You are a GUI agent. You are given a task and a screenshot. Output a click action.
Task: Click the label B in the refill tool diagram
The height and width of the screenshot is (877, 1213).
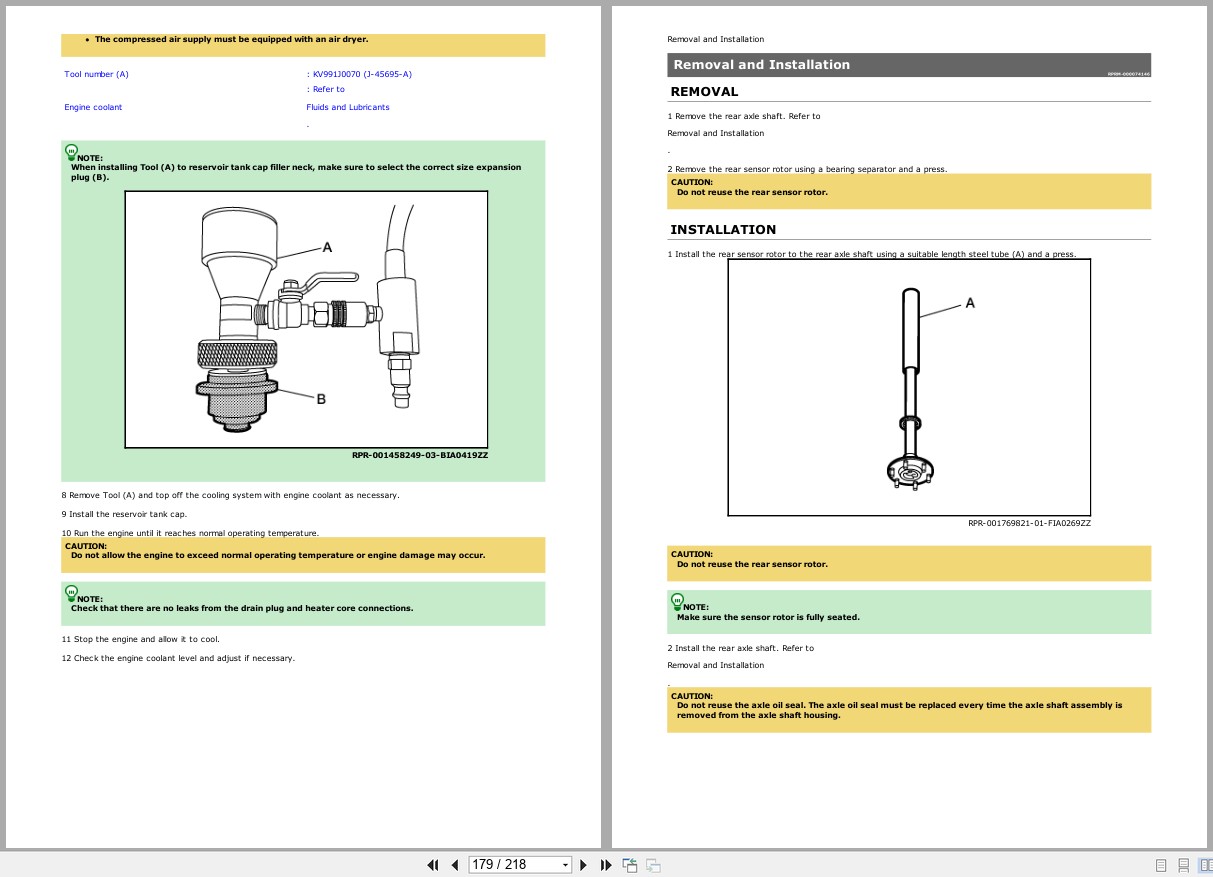pyautogui.click(x=321, y=400)
